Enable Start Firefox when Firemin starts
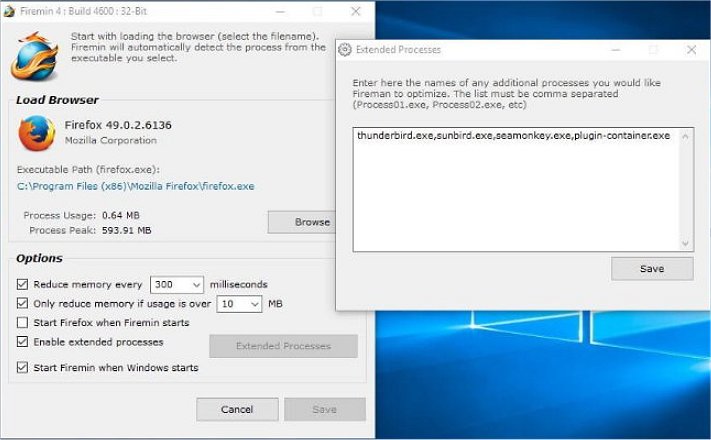This screenshot has height=440, width=711. coord(22,323)
